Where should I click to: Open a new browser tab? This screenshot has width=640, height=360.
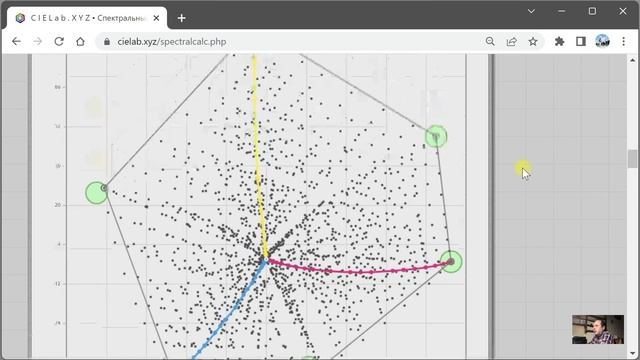[x=182, y=18]
